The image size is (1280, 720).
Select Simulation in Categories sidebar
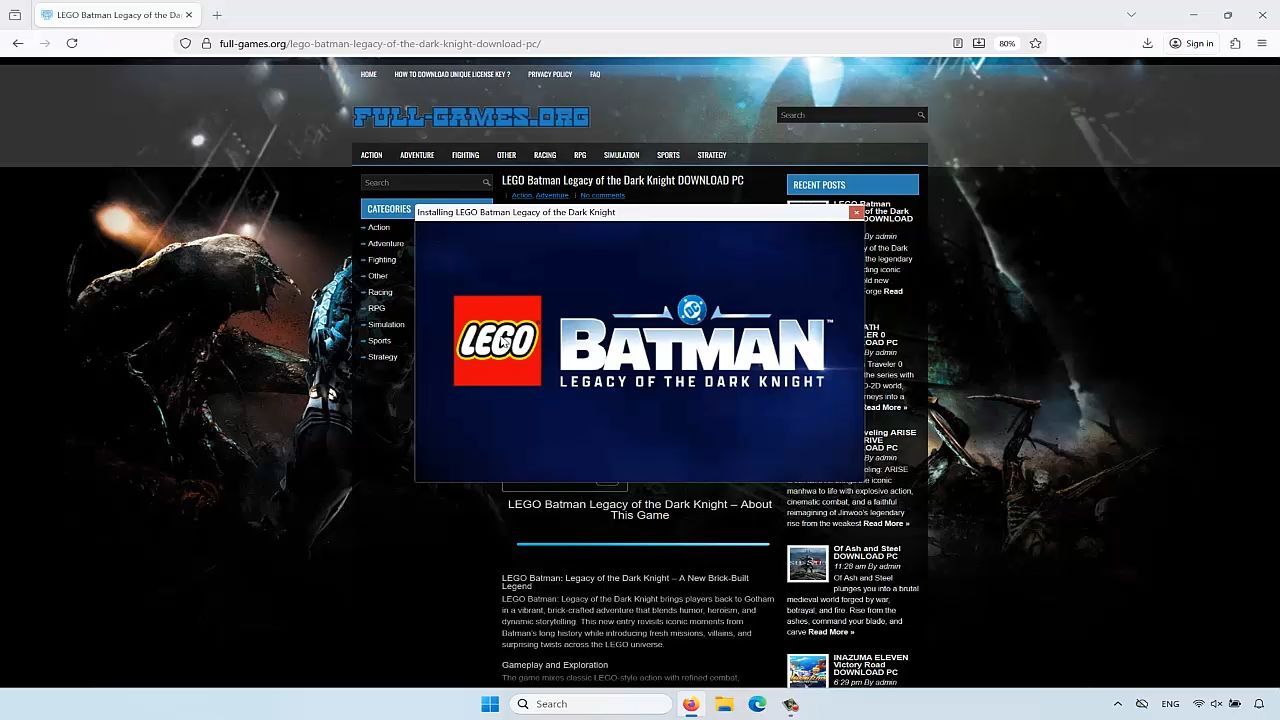[x=386, y=324]
